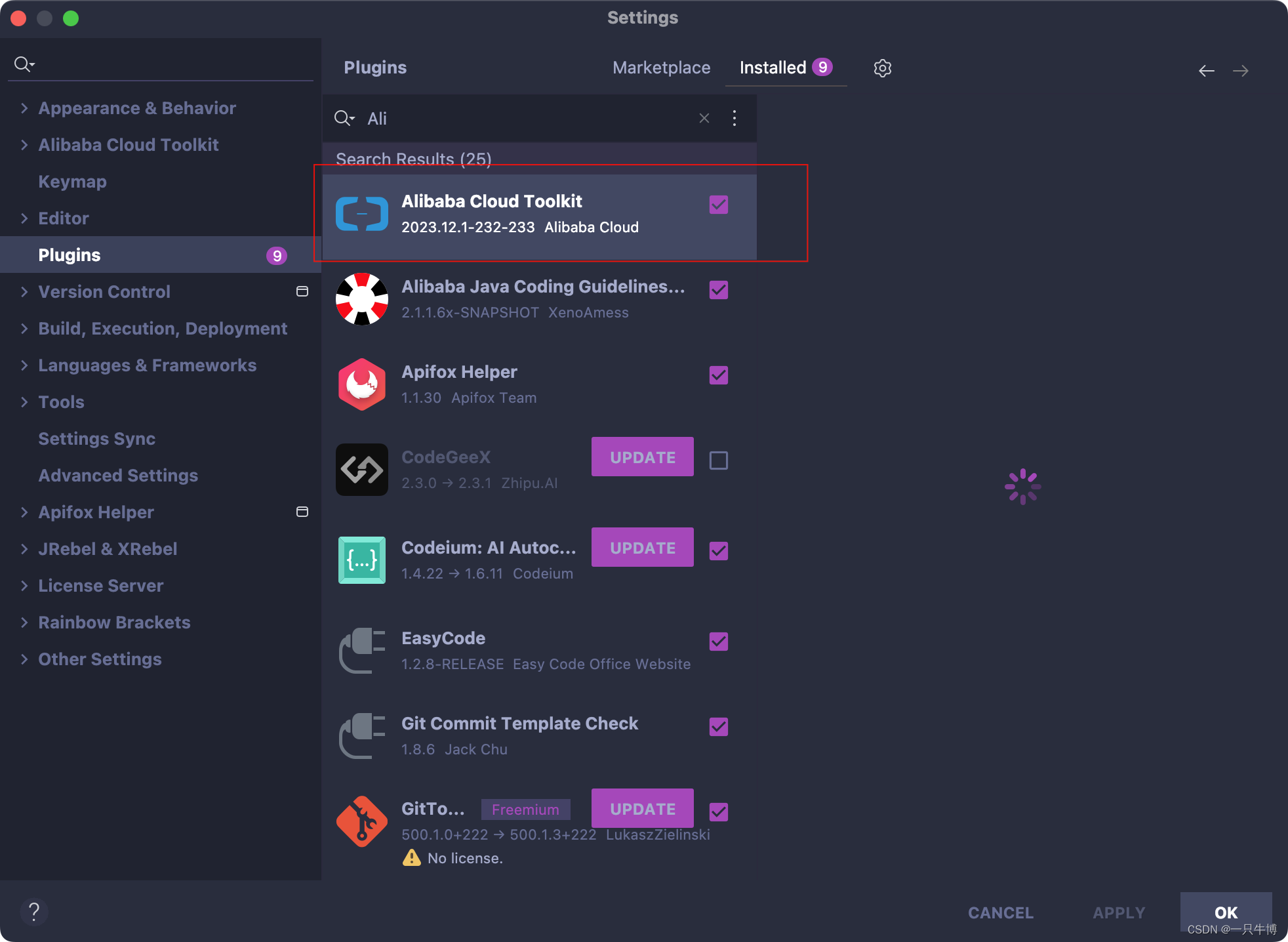
Task: Click the settings search field in sidebar
Action: point(164,64)
